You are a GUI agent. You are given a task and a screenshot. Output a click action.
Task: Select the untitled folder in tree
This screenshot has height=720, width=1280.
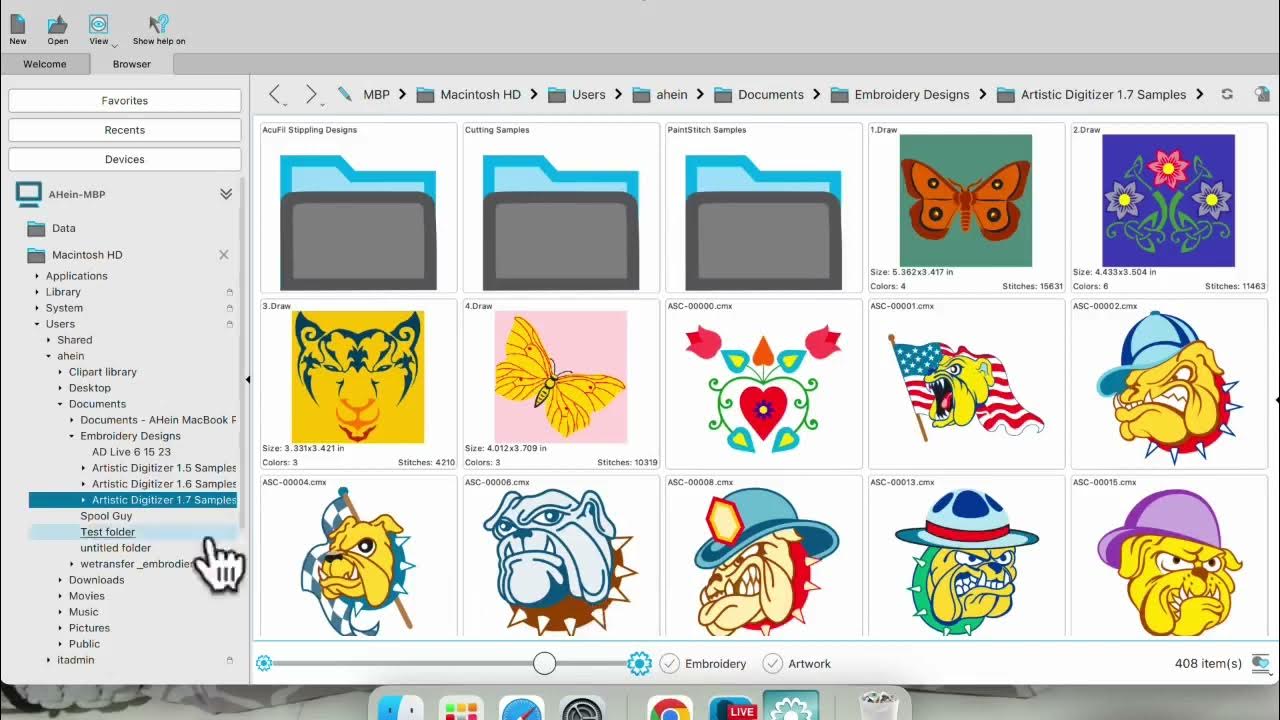[x=116, y=548]
